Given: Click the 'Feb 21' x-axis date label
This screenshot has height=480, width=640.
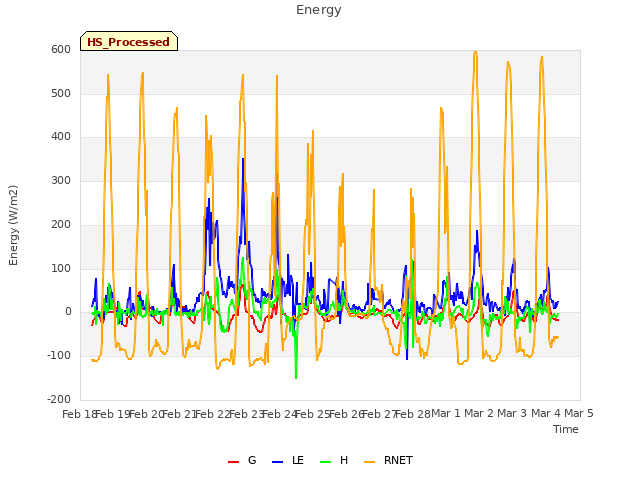Looking at the screenshot, I should click(180, 414).
